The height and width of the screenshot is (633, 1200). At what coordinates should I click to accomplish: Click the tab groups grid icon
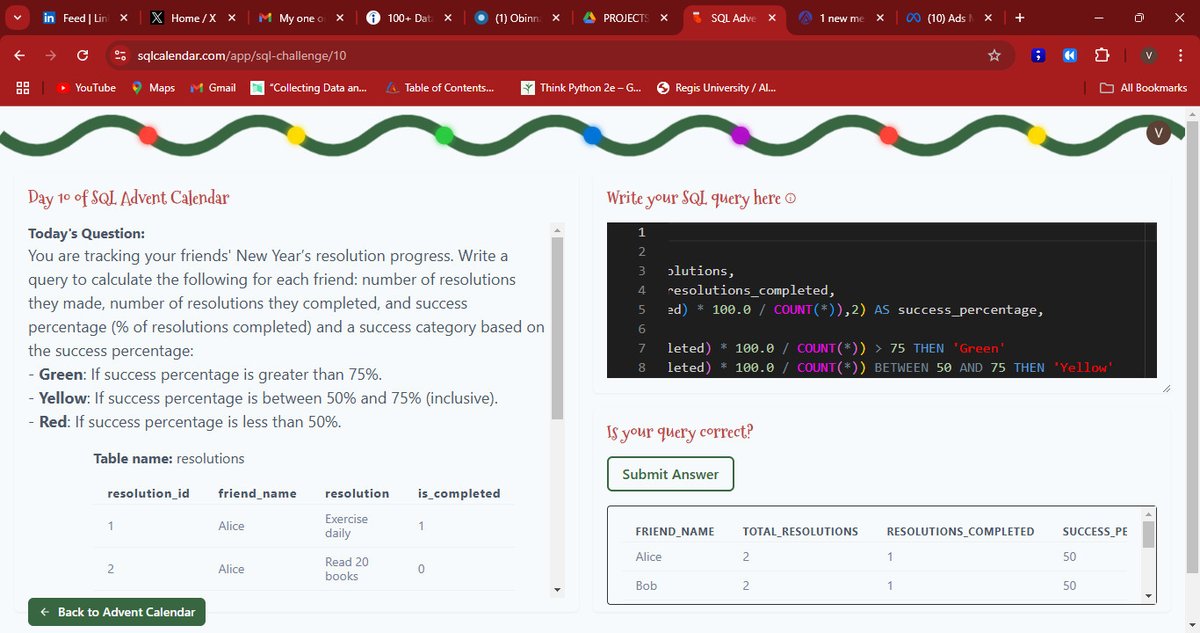point(22,88)
